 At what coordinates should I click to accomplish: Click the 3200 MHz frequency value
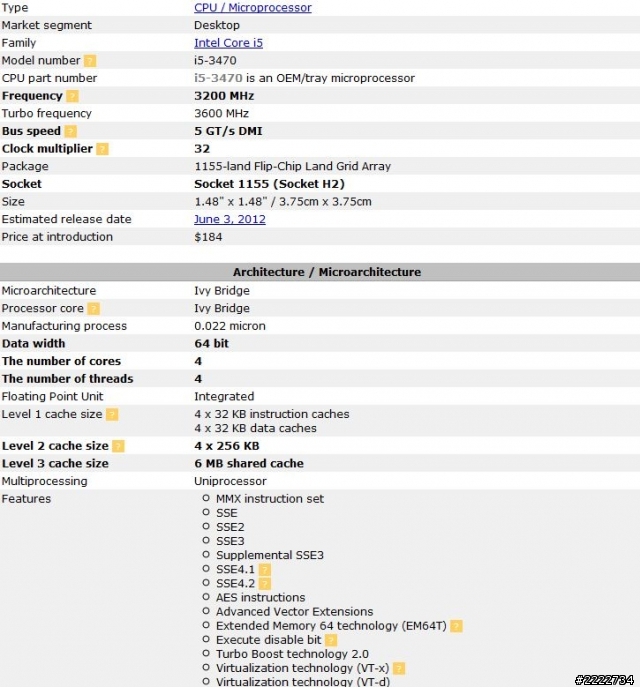224,96
